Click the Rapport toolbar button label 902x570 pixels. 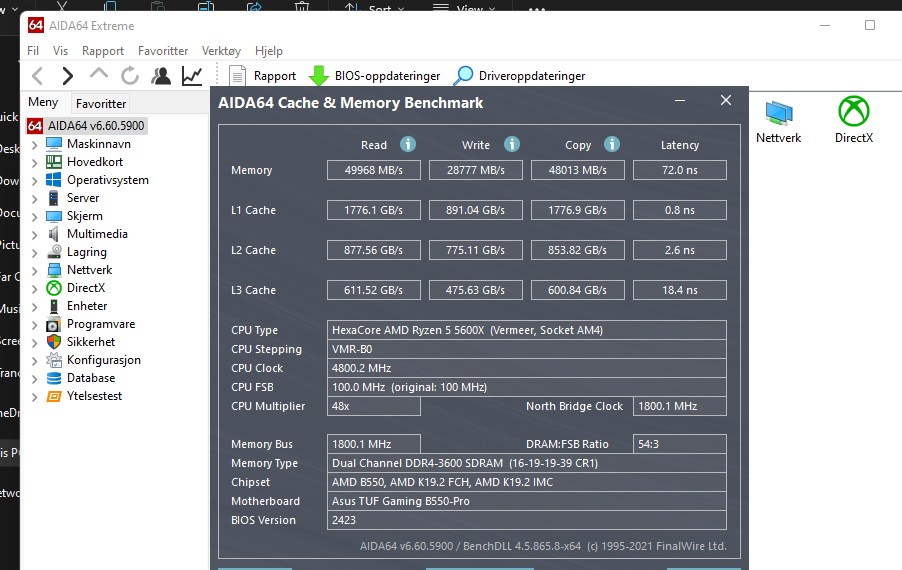pyautogui.click(x=274, y=76)
